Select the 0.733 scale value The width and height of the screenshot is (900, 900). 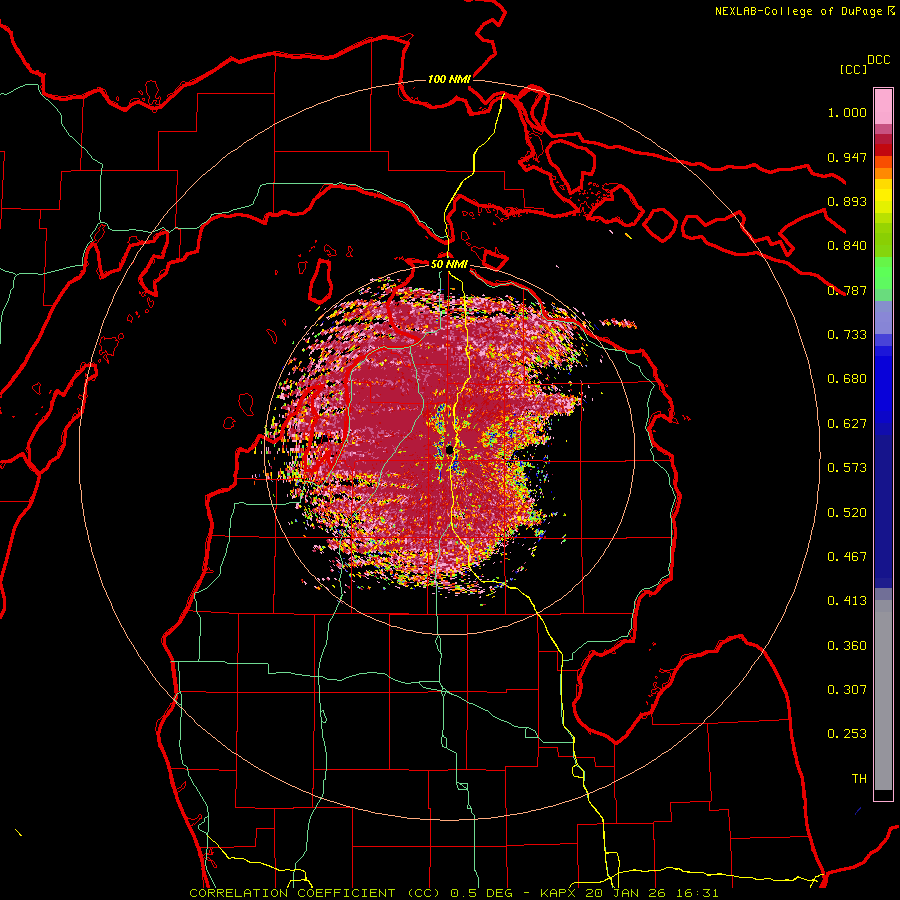click(847, 335)
